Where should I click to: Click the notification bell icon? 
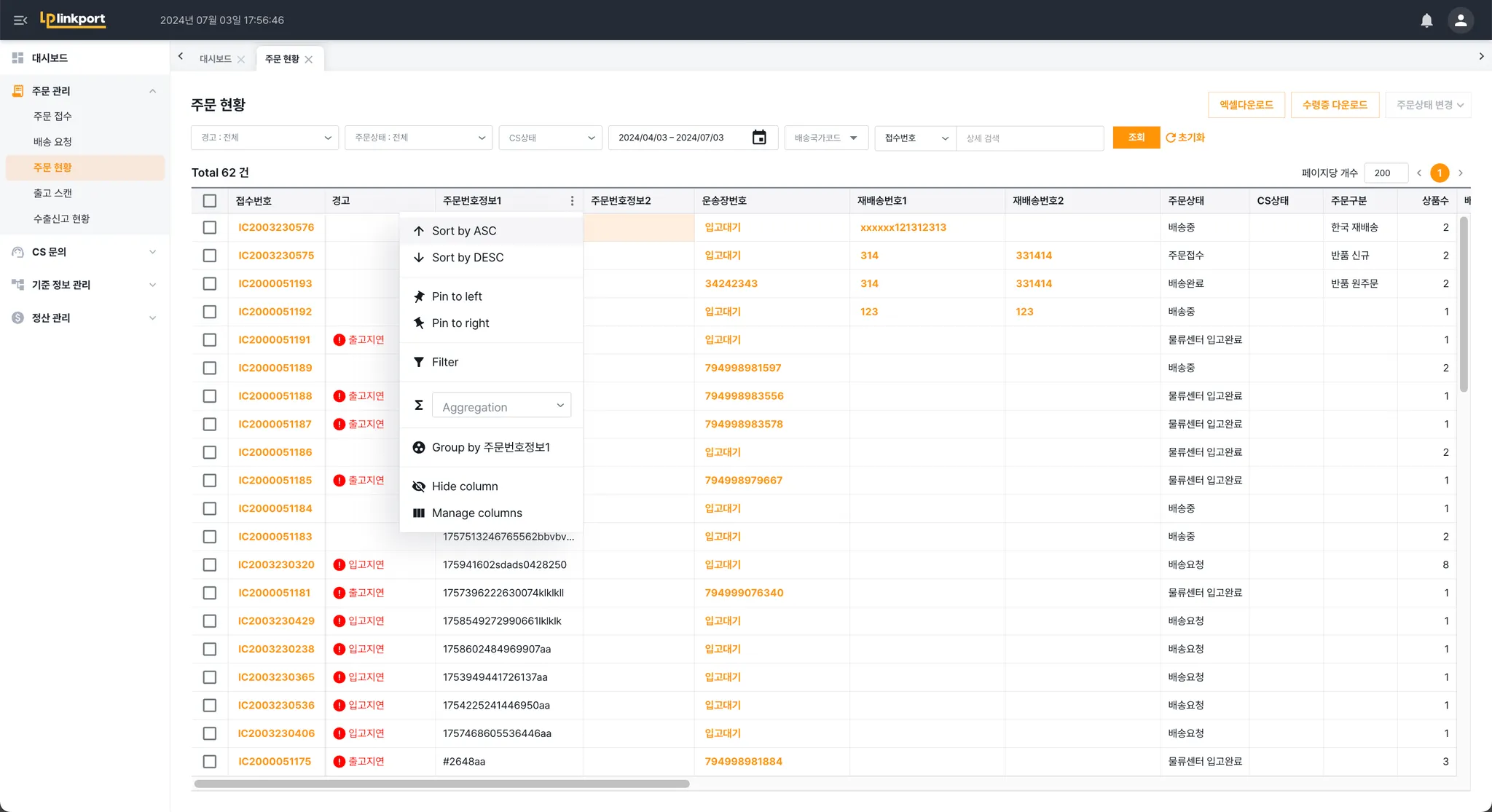click(x=1426, y=20)
